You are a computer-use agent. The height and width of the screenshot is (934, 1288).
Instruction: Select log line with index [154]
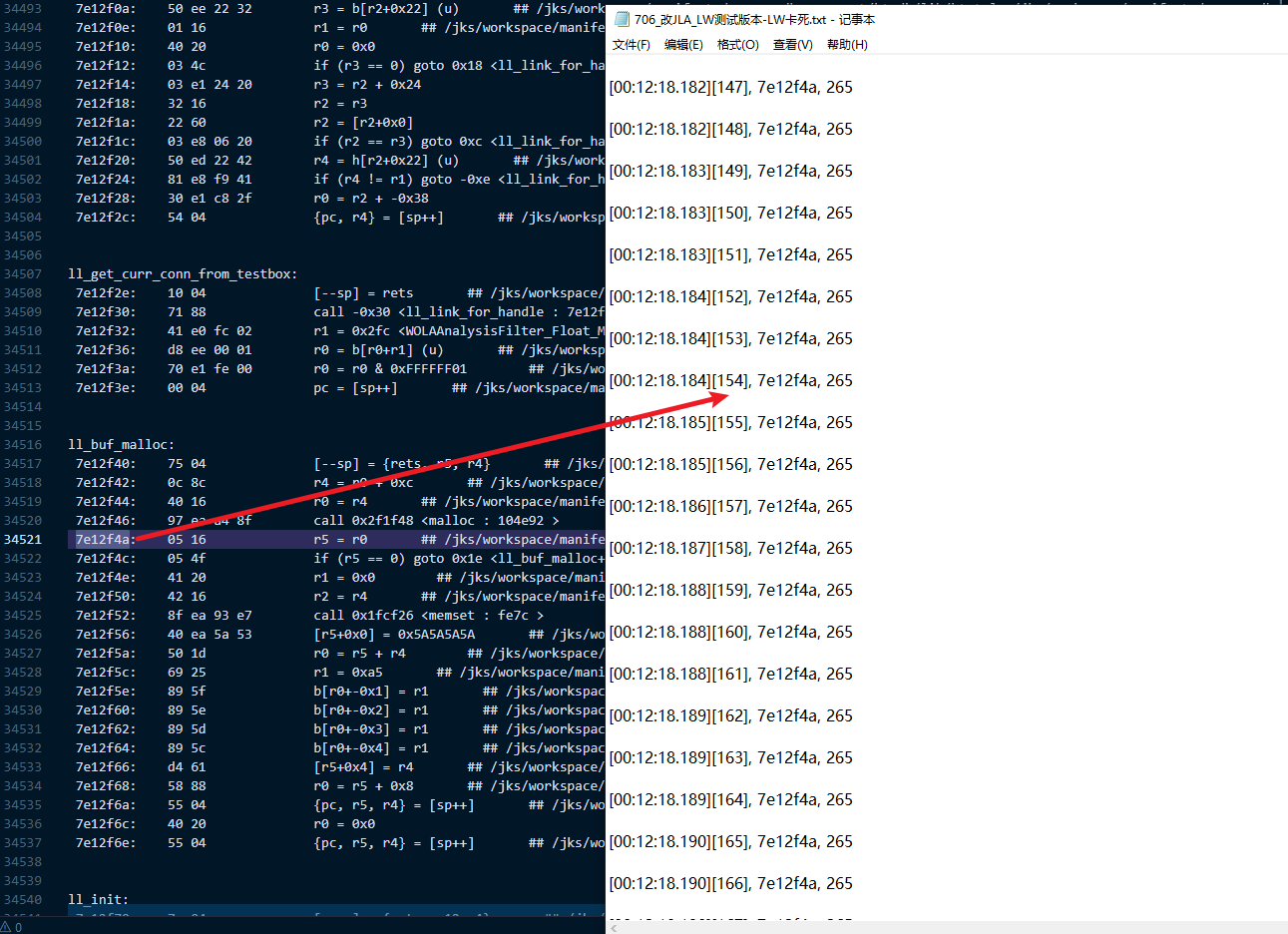click(731, 380)
